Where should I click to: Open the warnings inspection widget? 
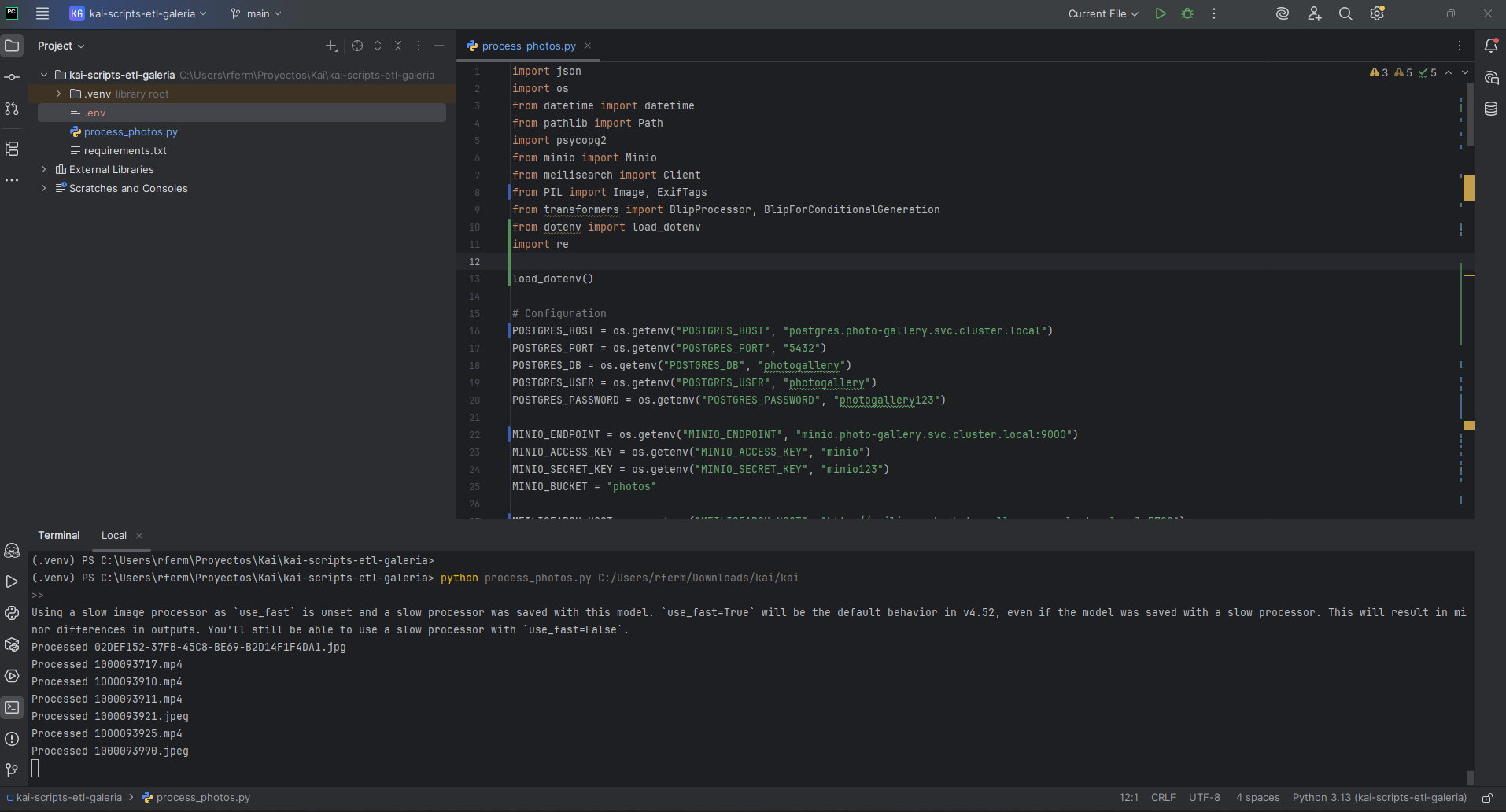click(x=1403, y=72)
